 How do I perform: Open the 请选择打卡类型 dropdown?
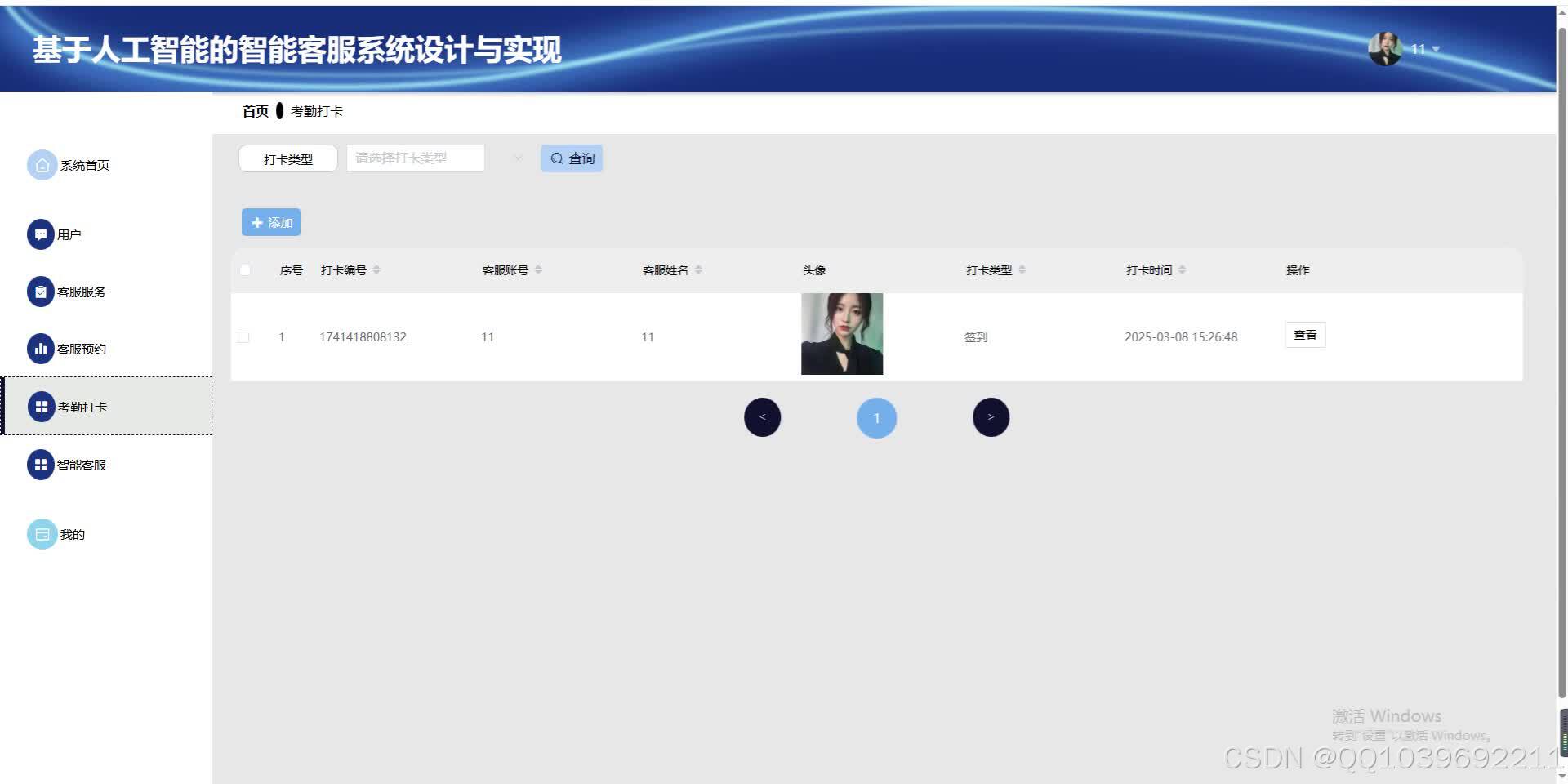[415, 158]
